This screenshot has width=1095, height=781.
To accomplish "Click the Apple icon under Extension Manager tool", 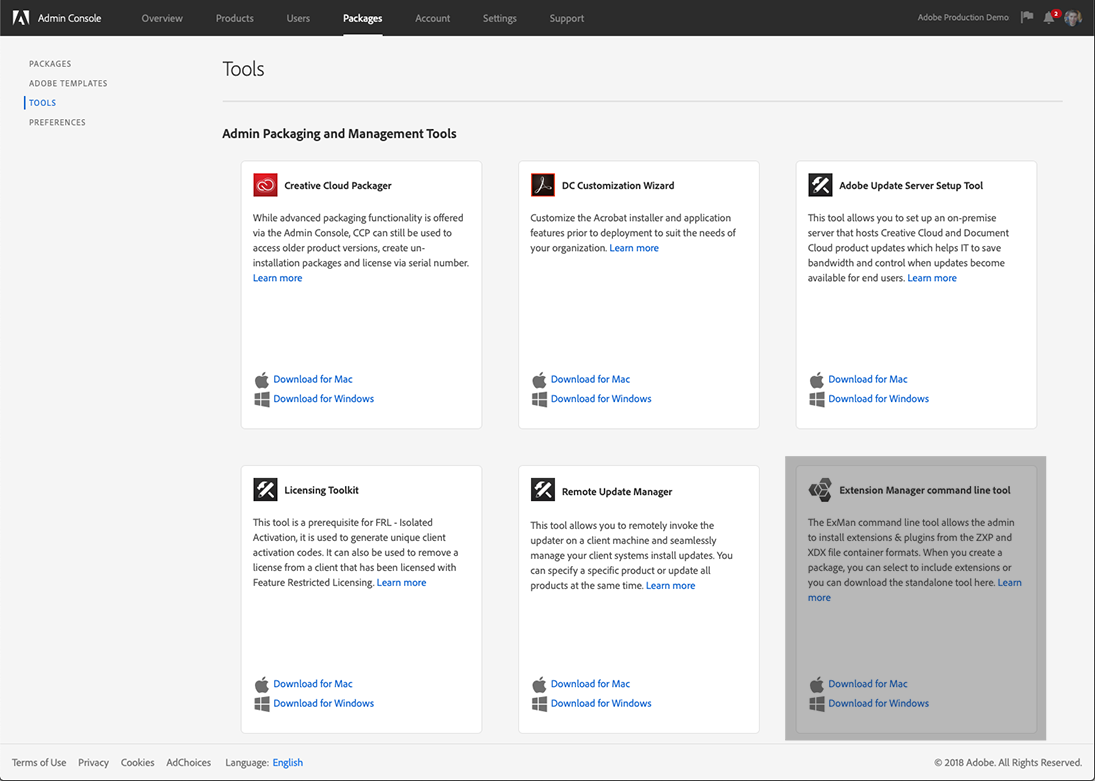I will tap(816, 684).
